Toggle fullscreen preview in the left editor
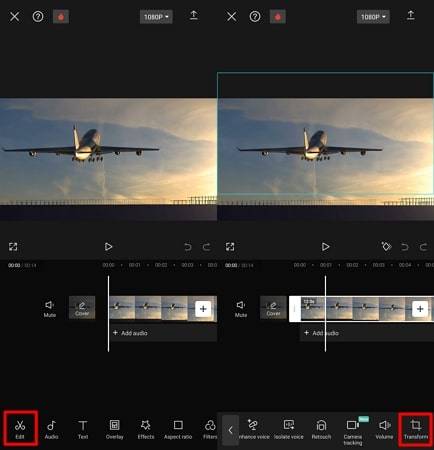Screen dimensions: 434x450 [13, 247]
